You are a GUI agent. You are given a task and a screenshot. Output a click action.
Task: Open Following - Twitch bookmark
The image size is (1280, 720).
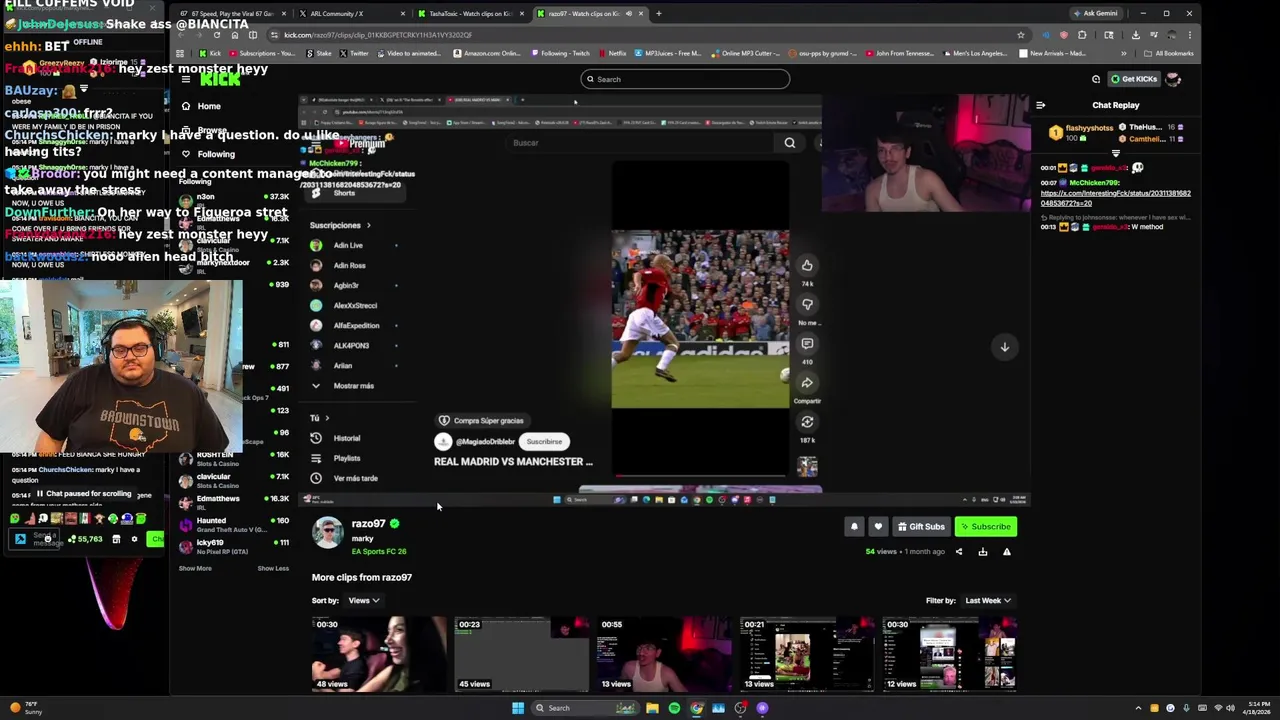pyautogui.click(x=561, y=53)
